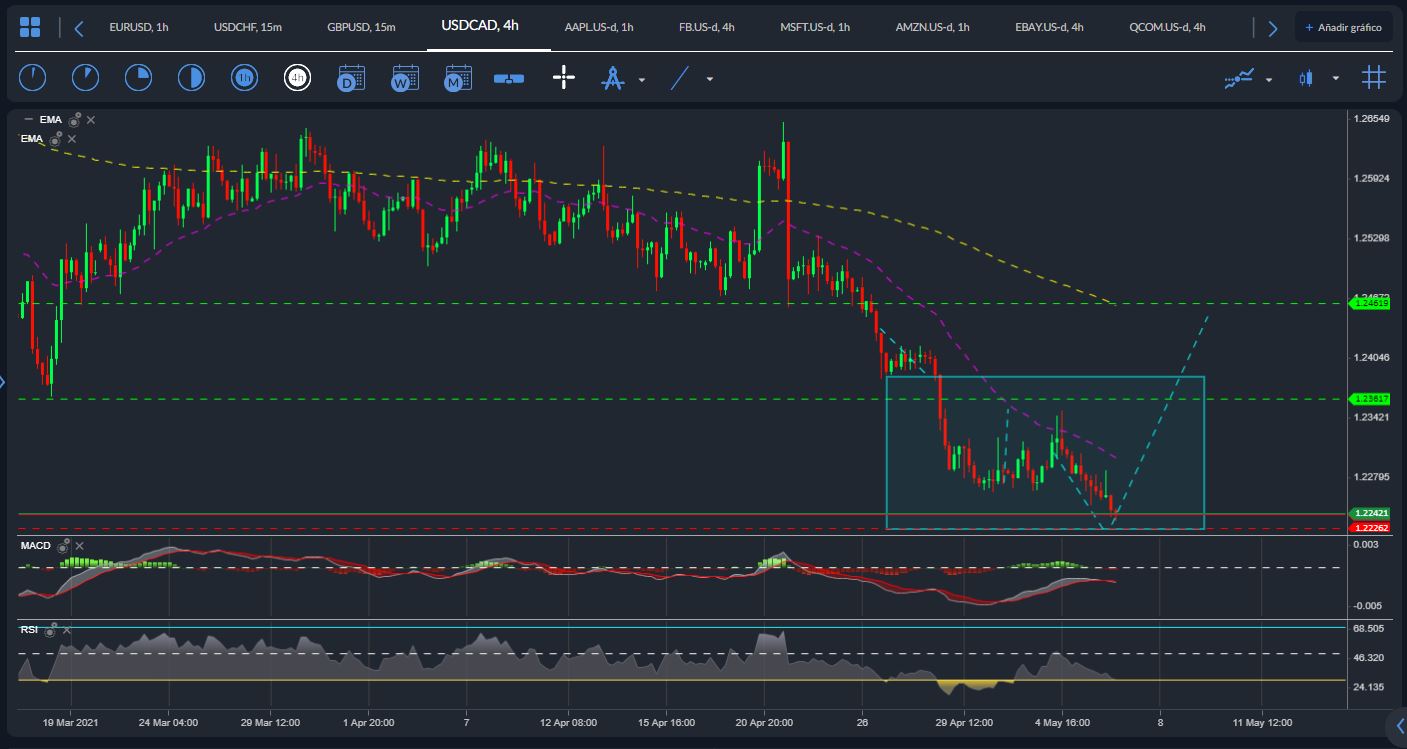Click the green 1.23617 price label
Image resolution: width=1407 pixels, height=749 pixels.
click(1370, 399)
